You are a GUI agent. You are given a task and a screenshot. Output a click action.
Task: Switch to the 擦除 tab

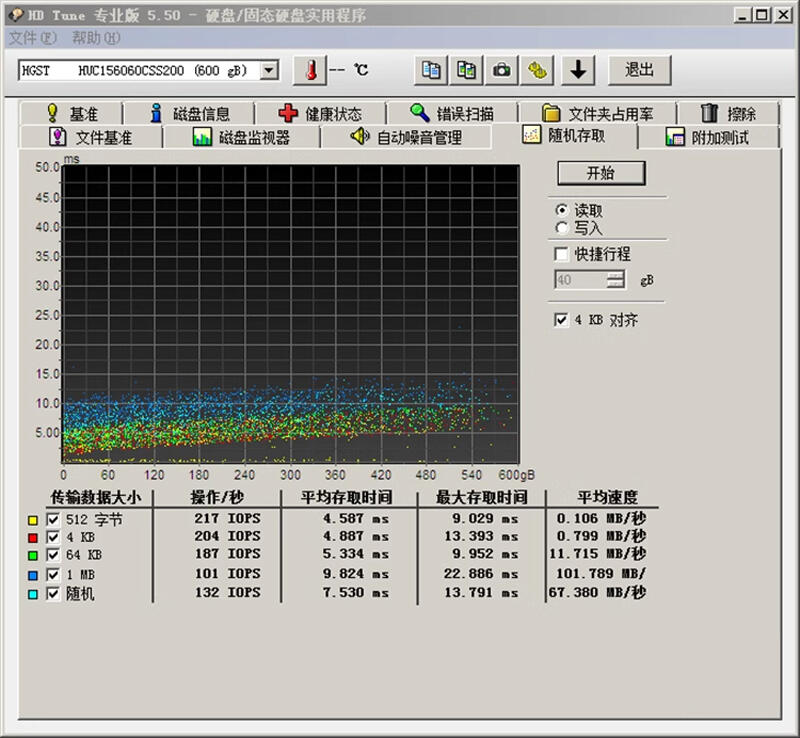728,113
